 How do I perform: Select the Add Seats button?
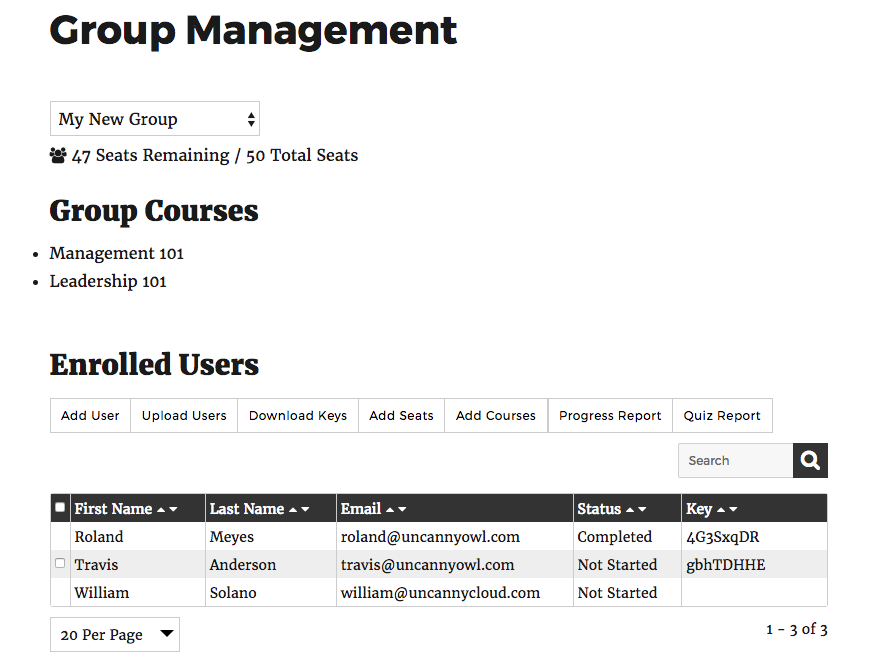click(401, 416)
